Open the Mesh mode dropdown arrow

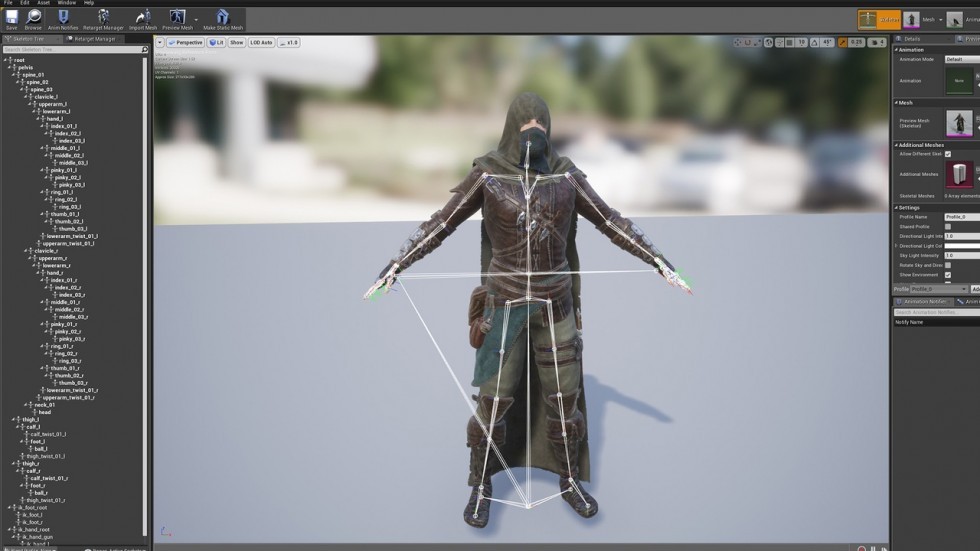coord(941,19)
